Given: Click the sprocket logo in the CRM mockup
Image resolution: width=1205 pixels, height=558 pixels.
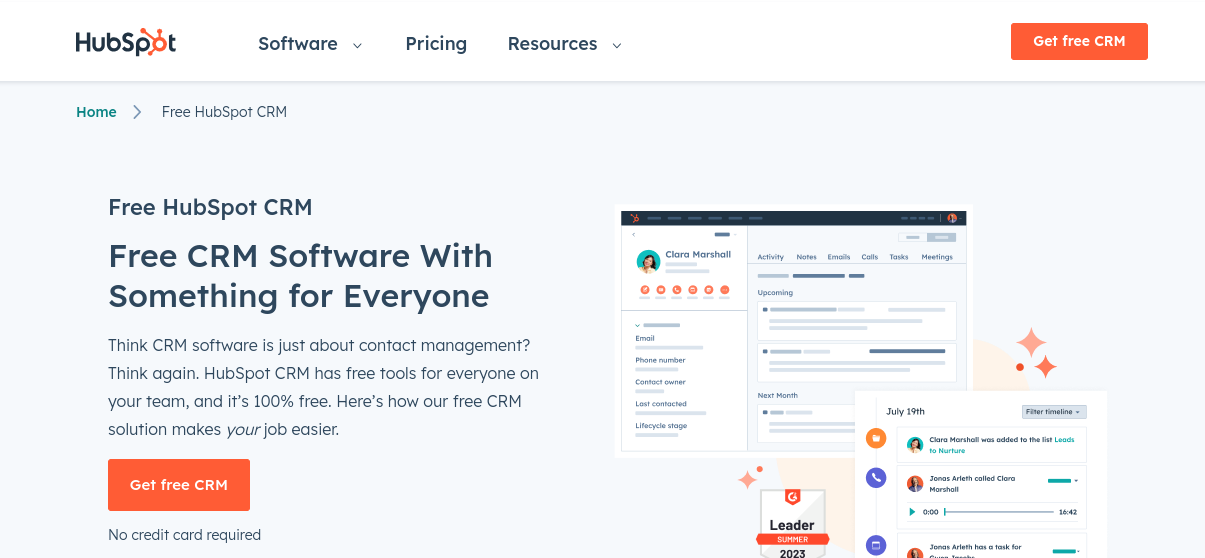Looking at the screenshot, I should (634, 218).
